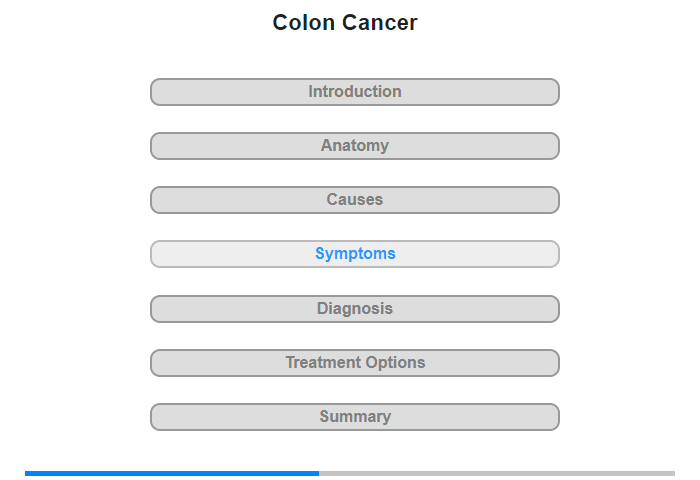Click the Summary label text
Viewport: 700px width, 480px height.
click(x=355, y=417)
